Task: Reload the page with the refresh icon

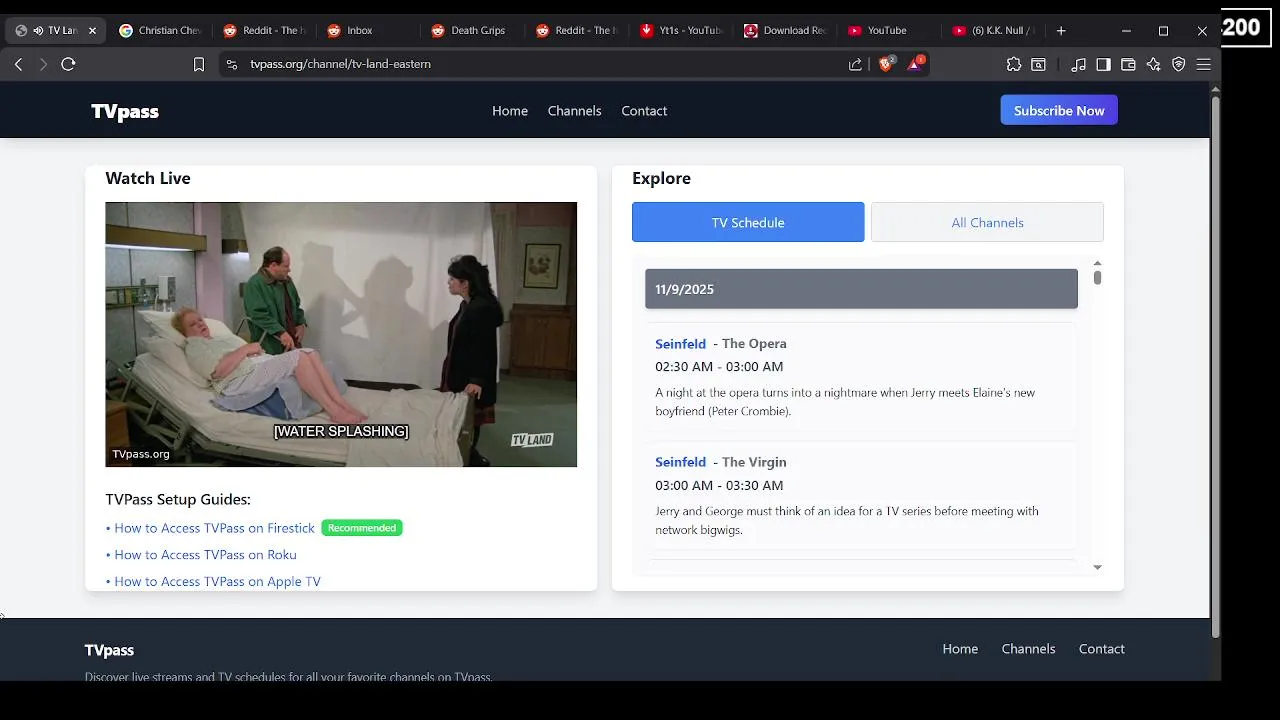Action: point(68,64)
